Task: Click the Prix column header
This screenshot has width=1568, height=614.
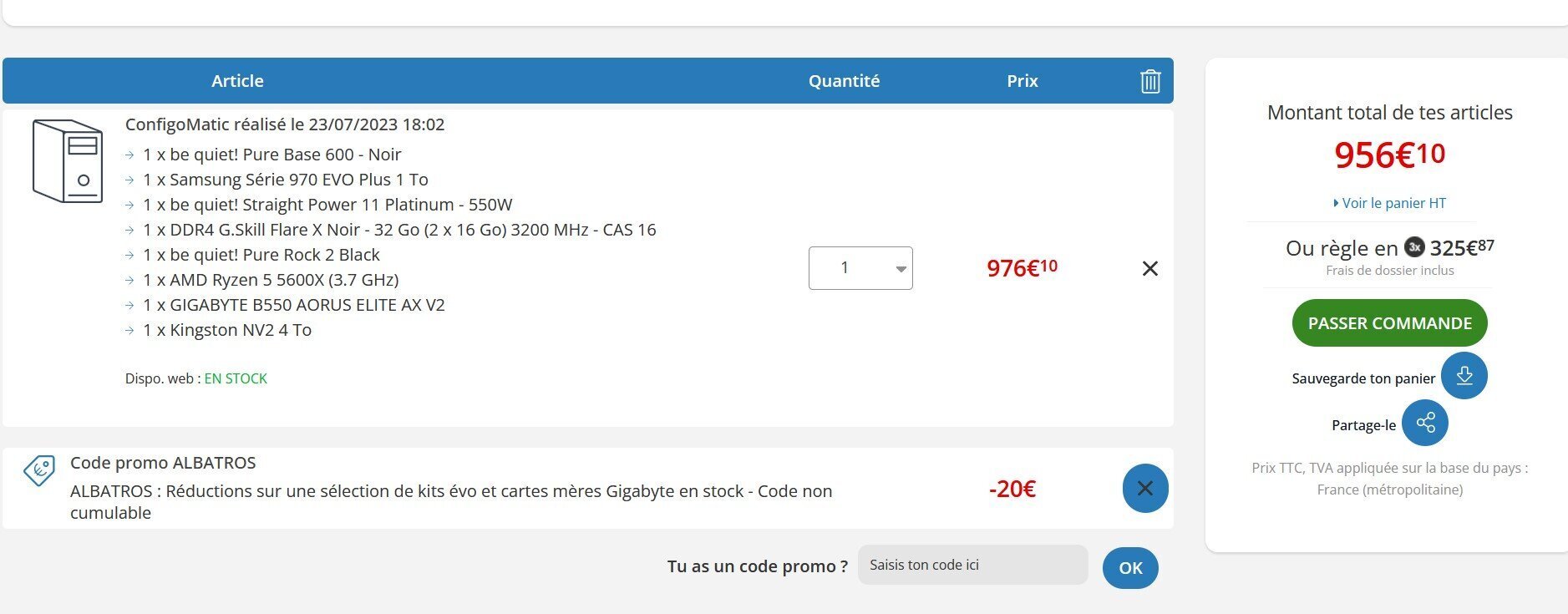Action: point(1022,81)
